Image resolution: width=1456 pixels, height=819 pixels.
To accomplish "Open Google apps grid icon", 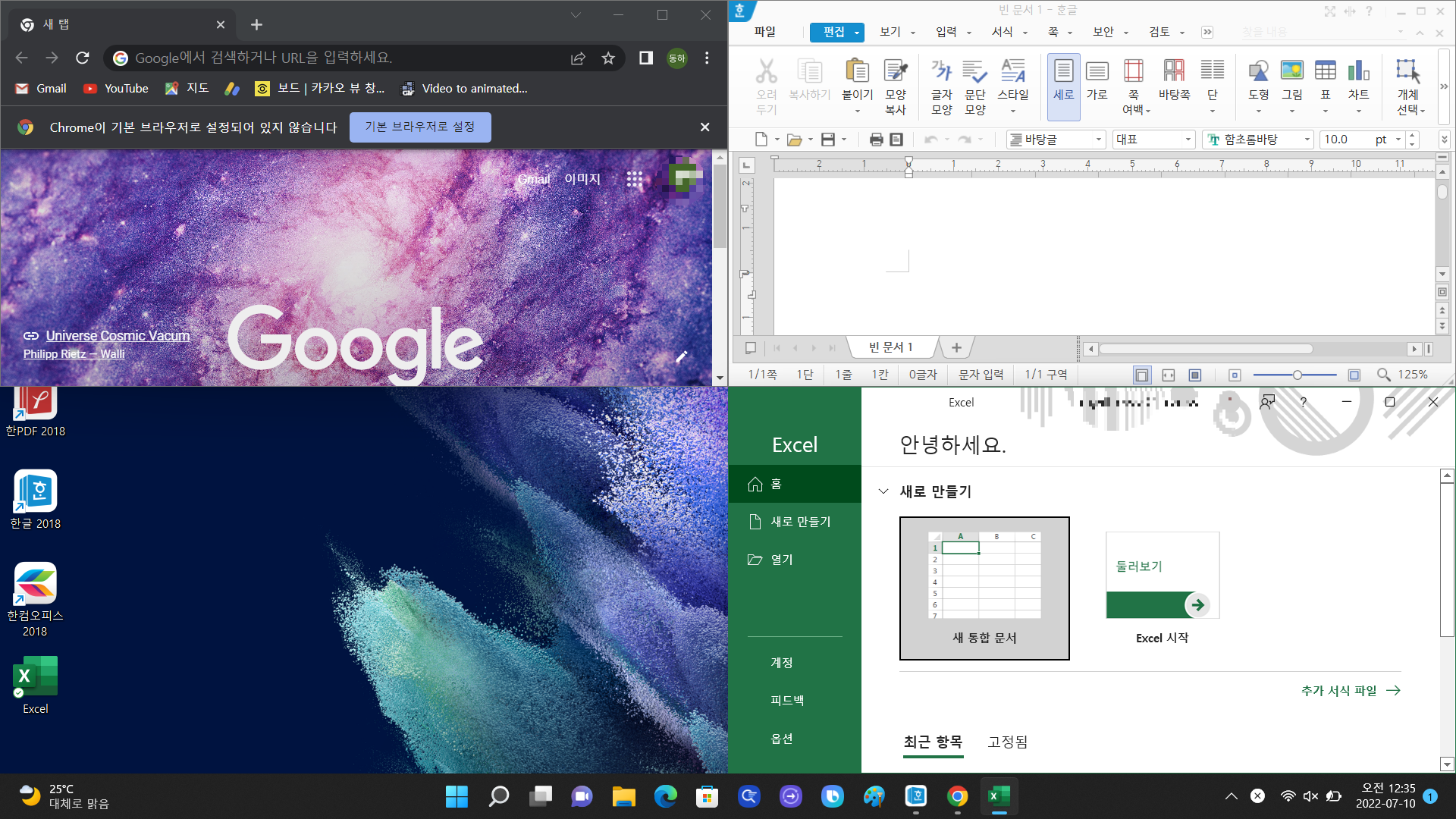I will pyautogui.click(x=635, y=179).
